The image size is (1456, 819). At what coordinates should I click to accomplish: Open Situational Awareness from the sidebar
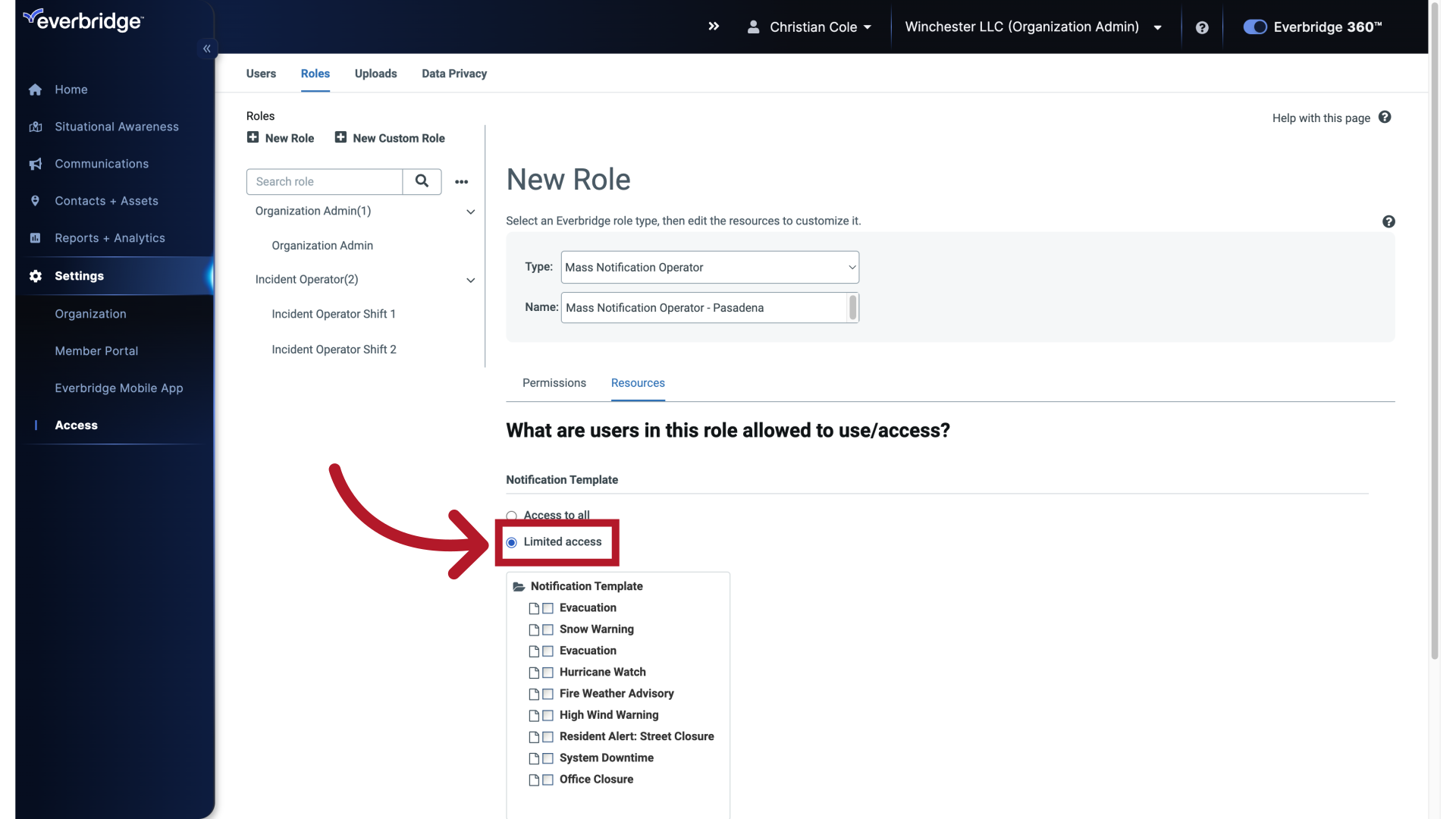point(35,127)
